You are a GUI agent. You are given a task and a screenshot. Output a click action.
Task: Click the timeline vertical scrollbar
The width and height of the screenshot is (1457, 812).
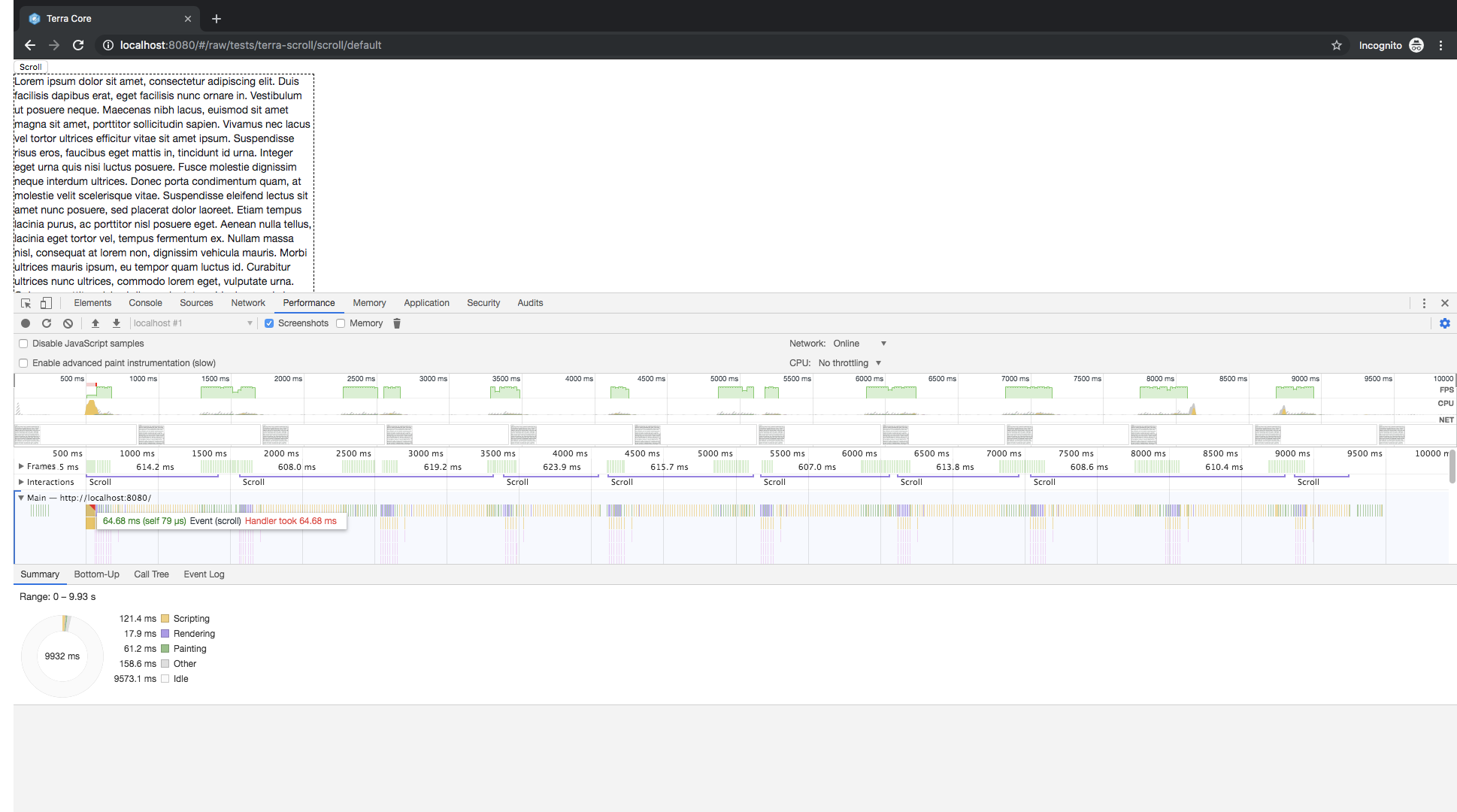coord(1452,466)
